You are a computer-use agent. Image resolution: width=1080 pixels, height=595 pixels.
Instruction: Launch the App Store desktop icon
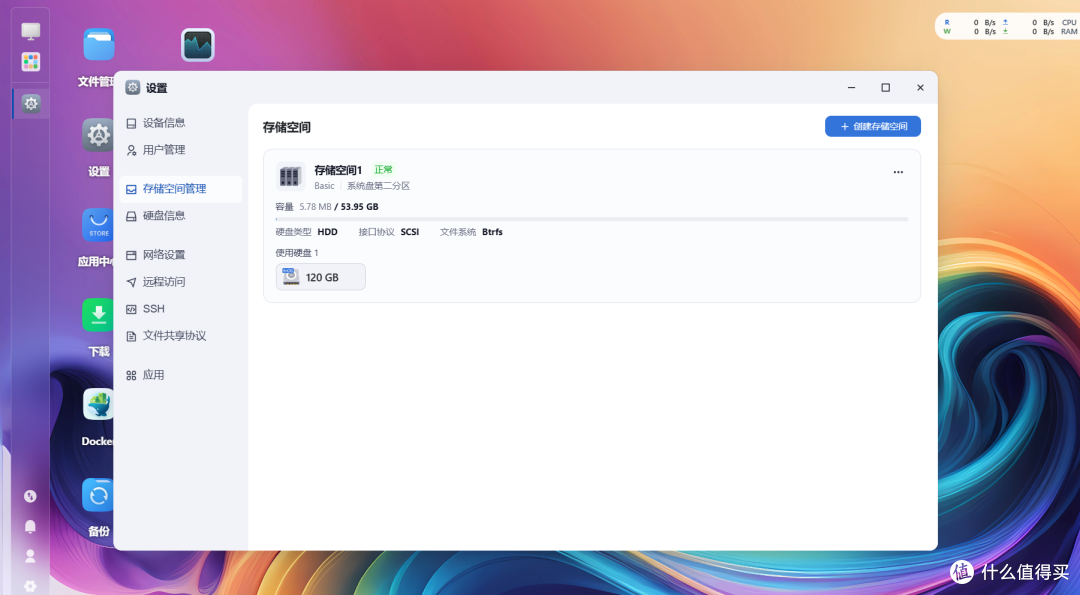coord(98,225)
